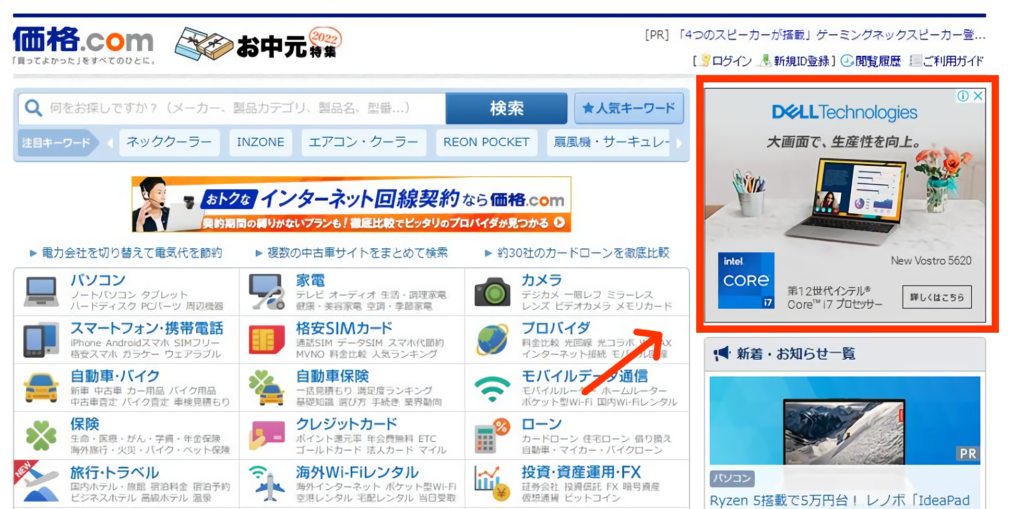The image size is (1024, 509).
Task: Click the globe icon for プロバイダ
Action: pos(492,340)
